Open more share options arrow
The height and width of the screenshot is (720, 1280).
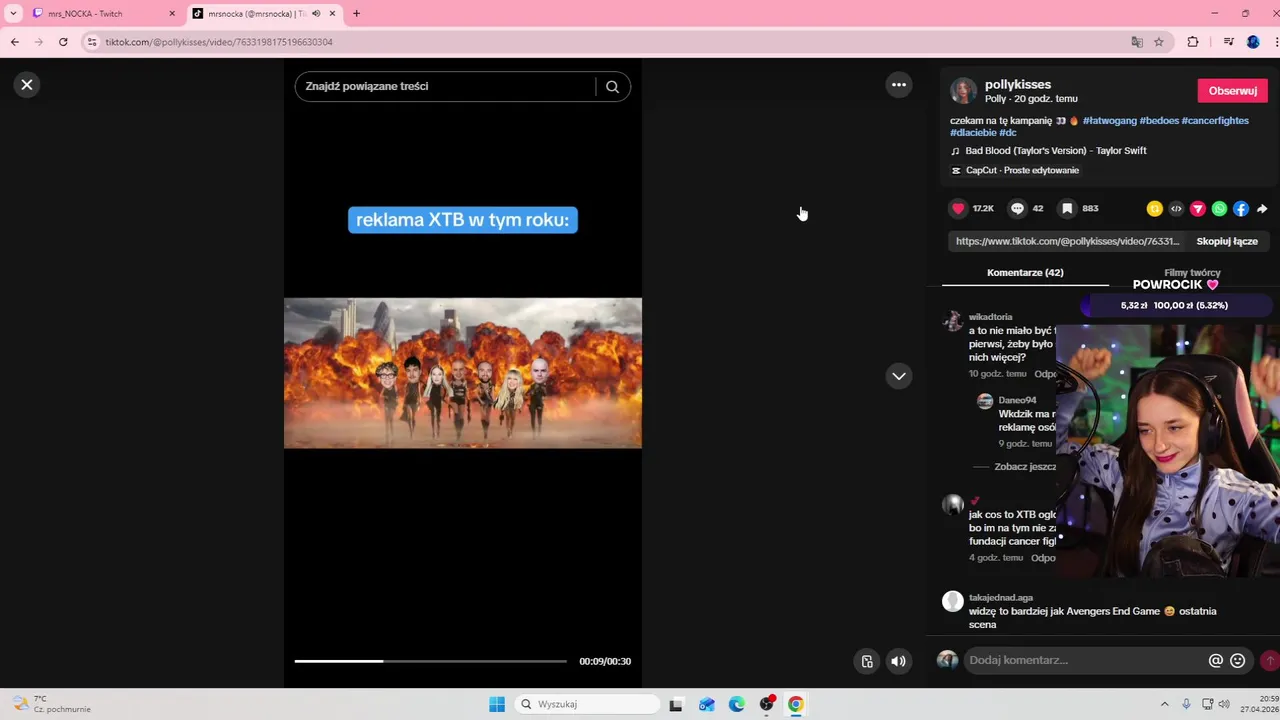coord(1262,209)
